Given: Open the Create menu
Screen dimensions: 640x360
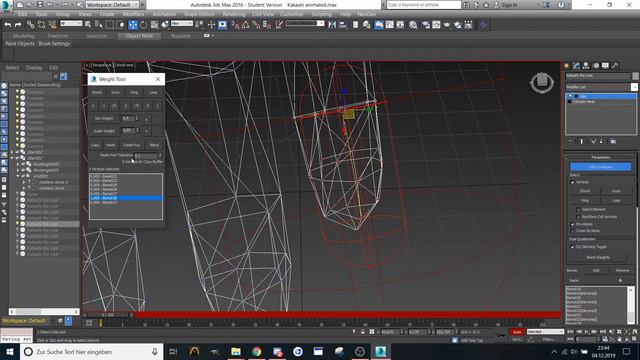Looking at the screenshot, I should click(107, 14).
